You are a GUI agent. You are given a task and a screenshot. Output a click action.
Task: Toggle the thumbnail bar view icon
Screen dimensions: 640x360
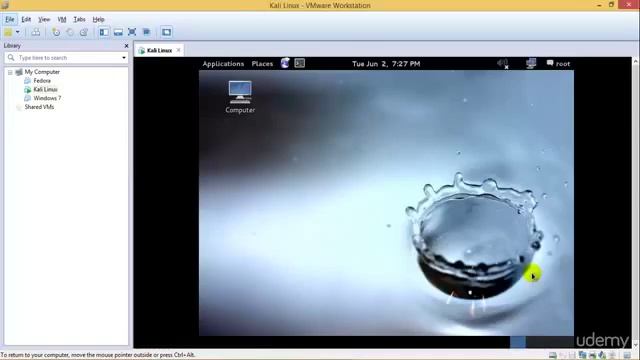(x=118, y=32)
